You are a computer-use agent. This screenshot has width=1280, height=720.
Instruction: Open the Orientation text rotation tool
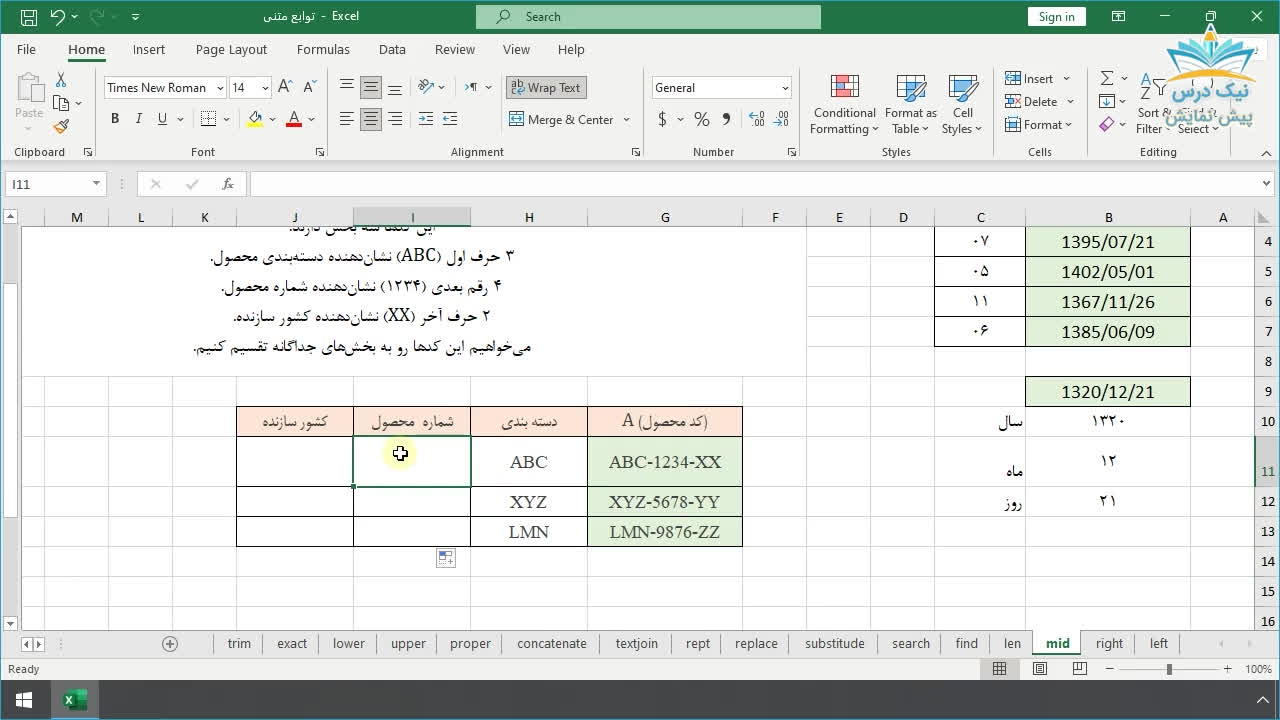click(426, 87)
